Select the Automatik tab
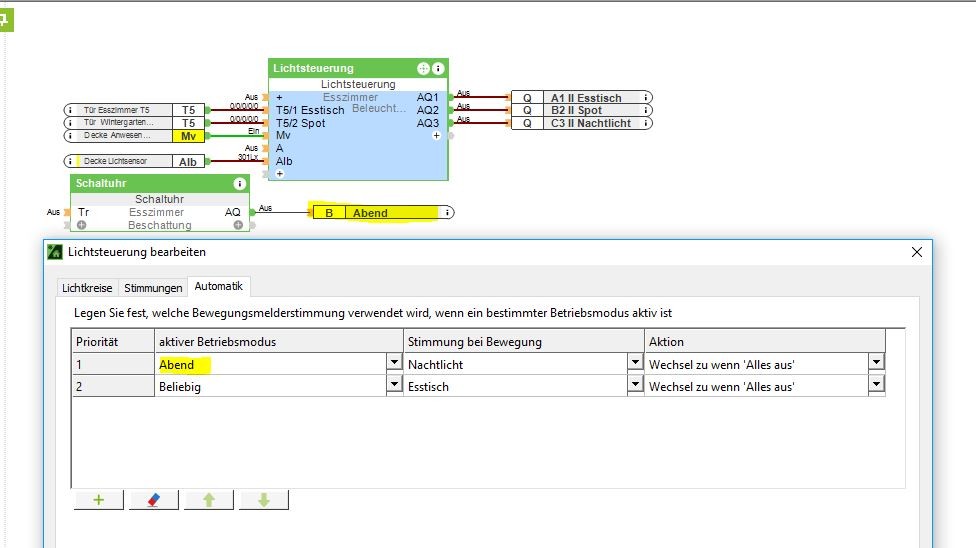976x548 pixels. pyautogui.click(x=218, y=286)
